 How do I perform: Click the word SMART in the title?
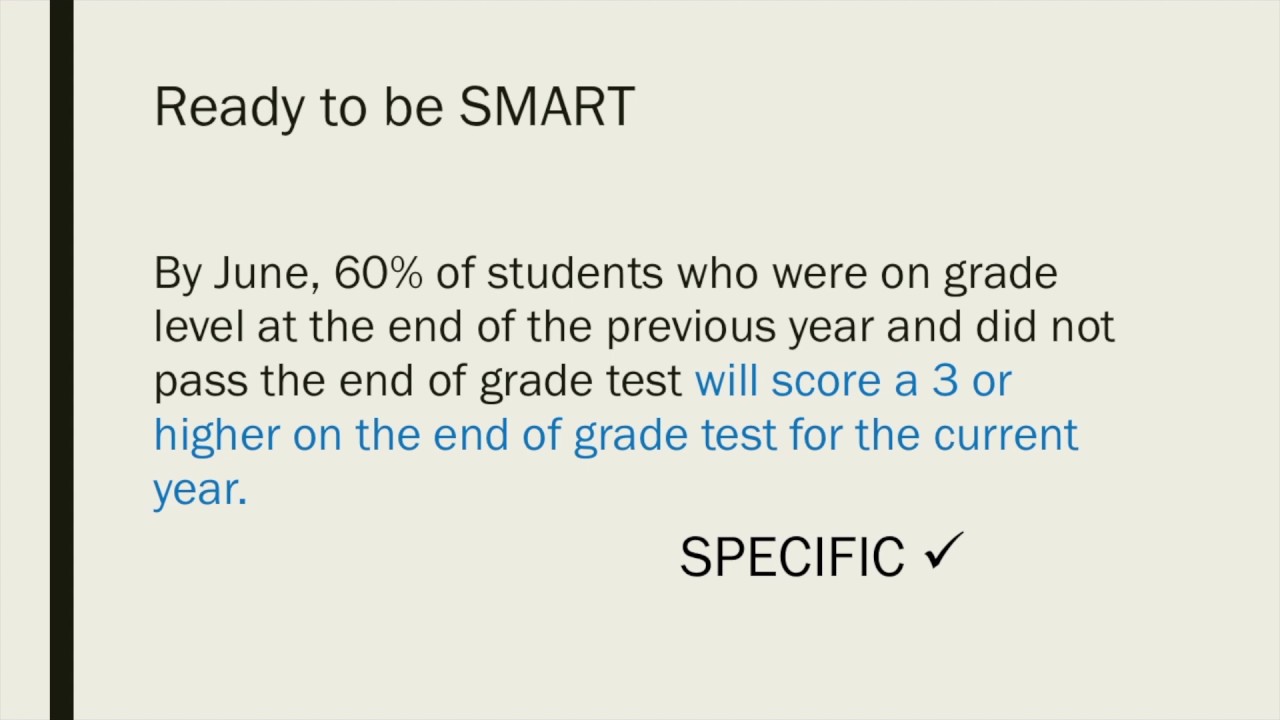546,105
